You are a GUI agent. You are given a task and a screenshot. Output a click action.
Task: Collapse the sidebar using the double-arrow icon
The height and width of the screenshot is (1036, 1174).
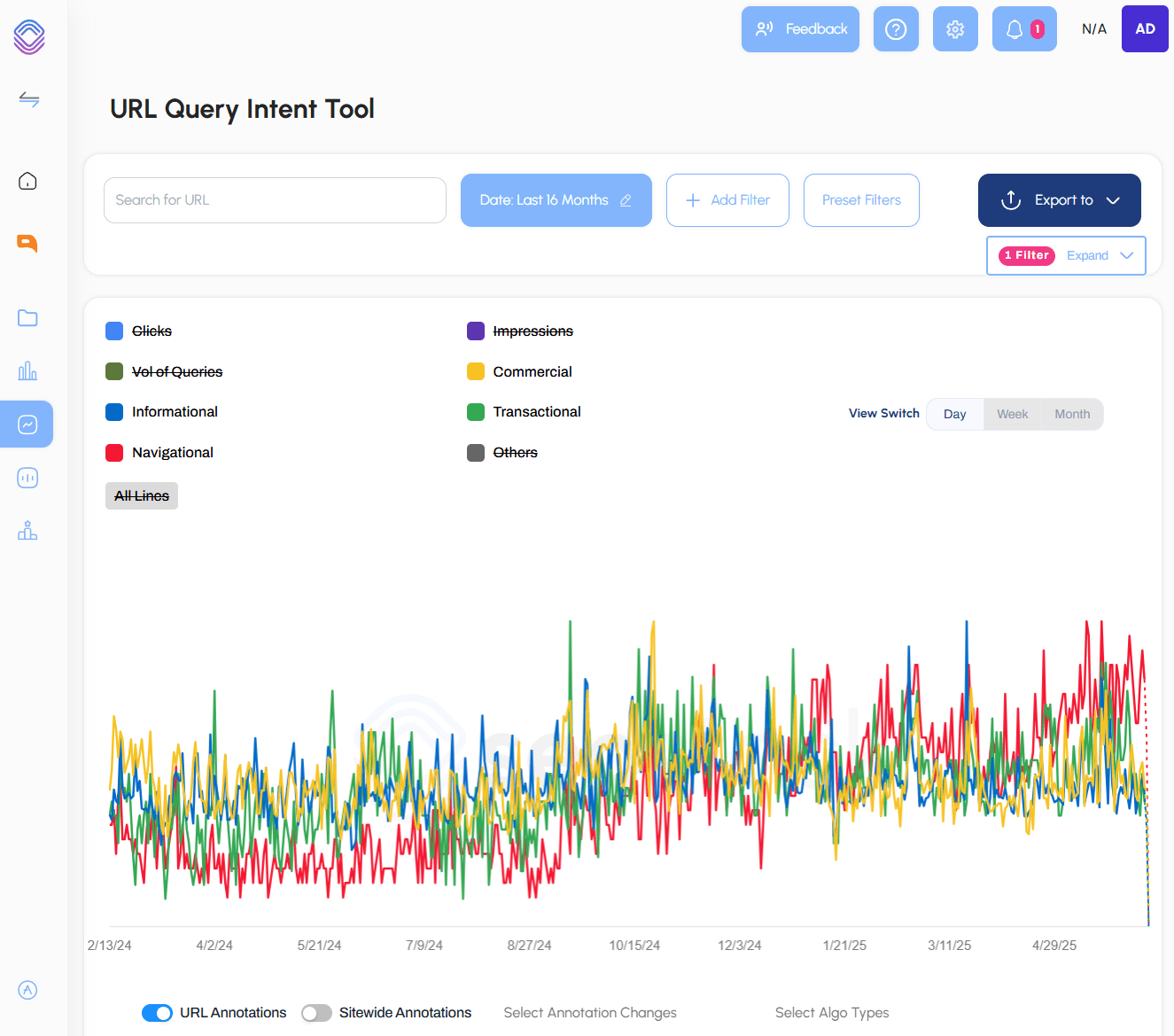click(28, 99)
